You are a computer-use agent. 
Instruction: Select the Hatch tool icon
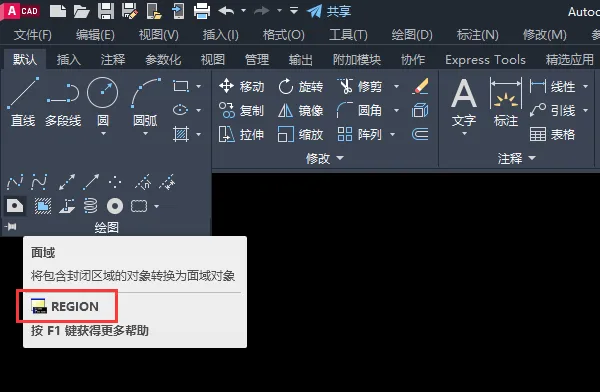coord(181,134)
